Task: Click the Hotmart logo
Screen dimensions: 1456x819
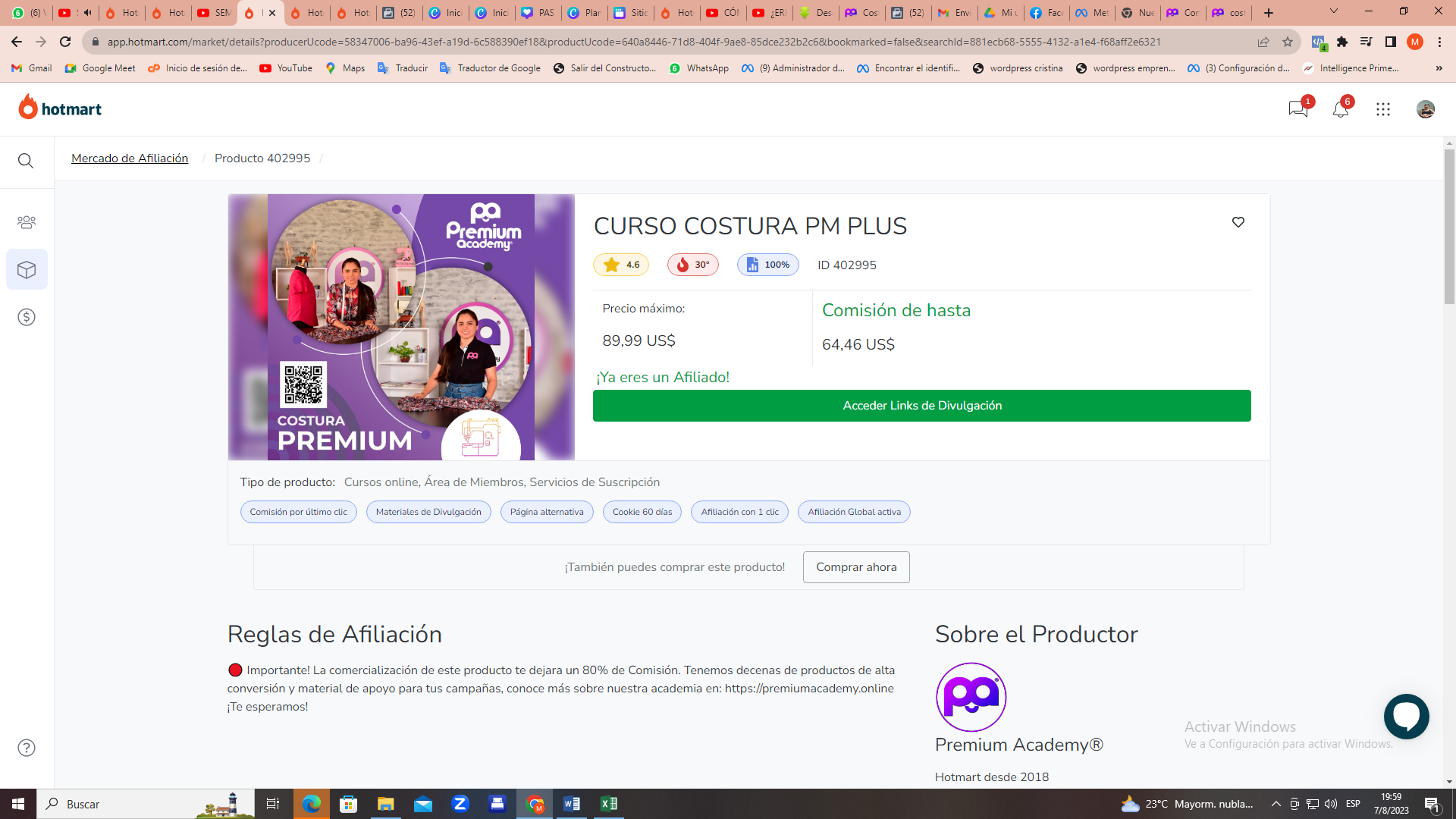Action: click(x=60, y=108)
